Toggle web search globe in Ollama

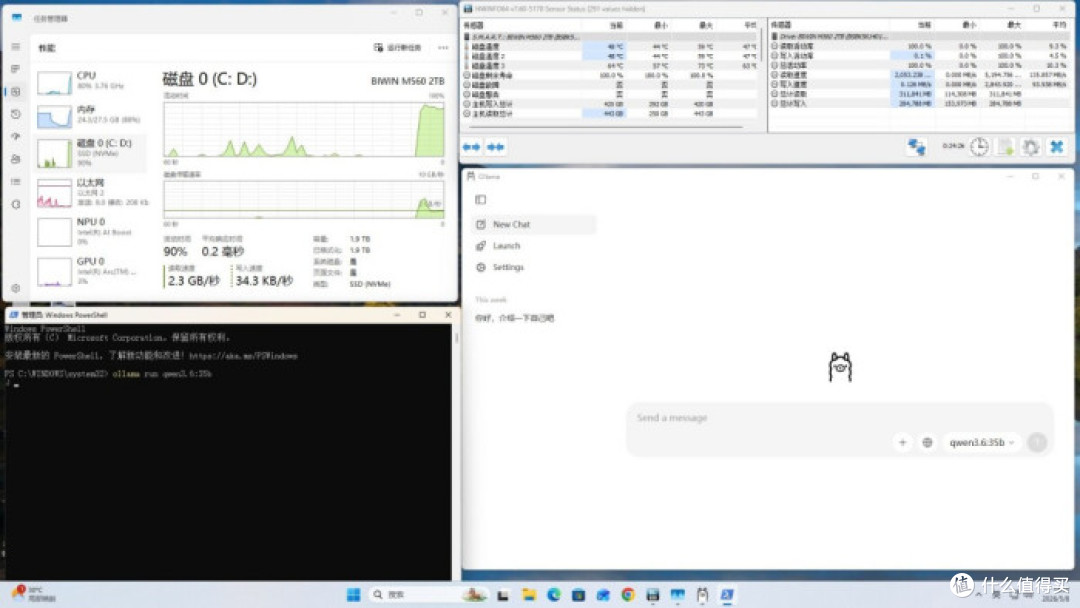[927, 443]
